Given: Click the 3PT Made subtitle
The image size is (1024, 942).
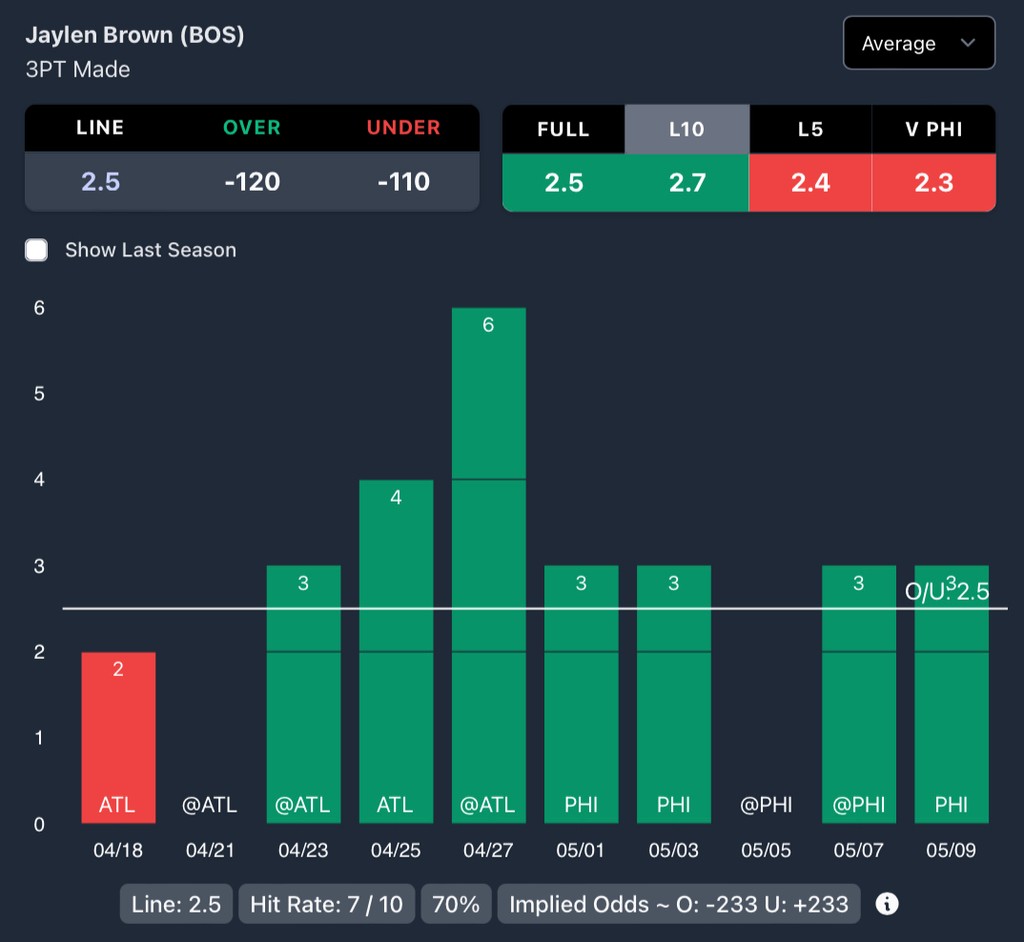Looking at the screenshot, I should point(78,69).
